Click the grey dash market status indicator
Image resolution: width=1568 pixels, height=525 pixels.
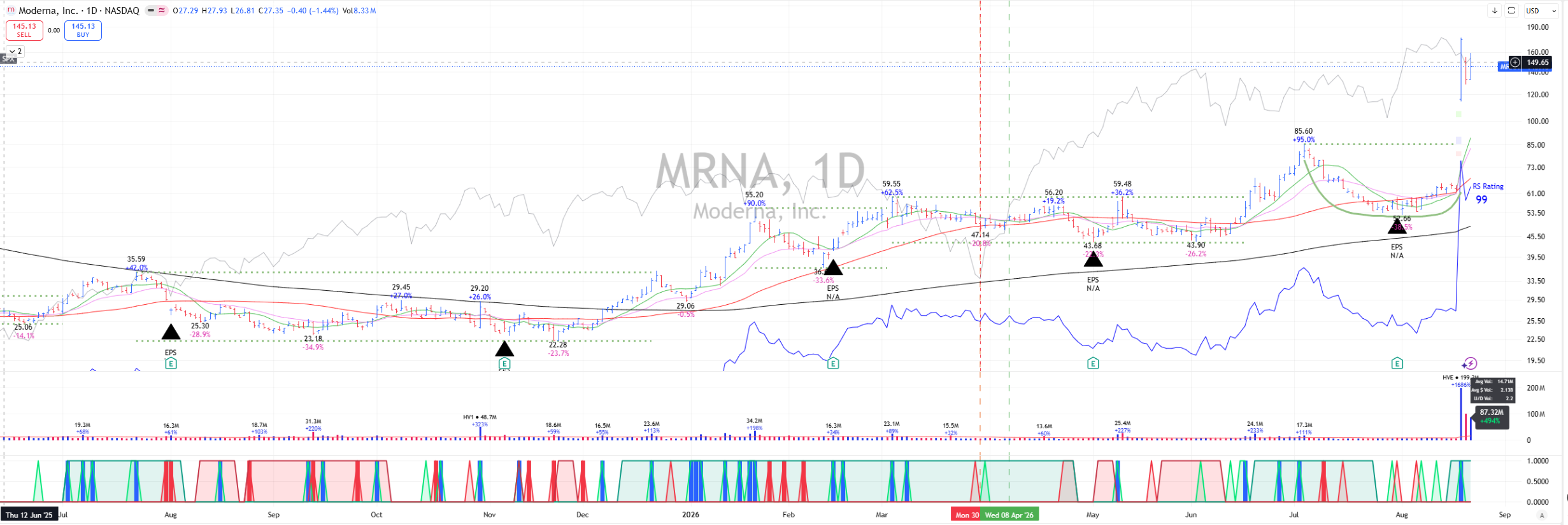coord(150,11)
